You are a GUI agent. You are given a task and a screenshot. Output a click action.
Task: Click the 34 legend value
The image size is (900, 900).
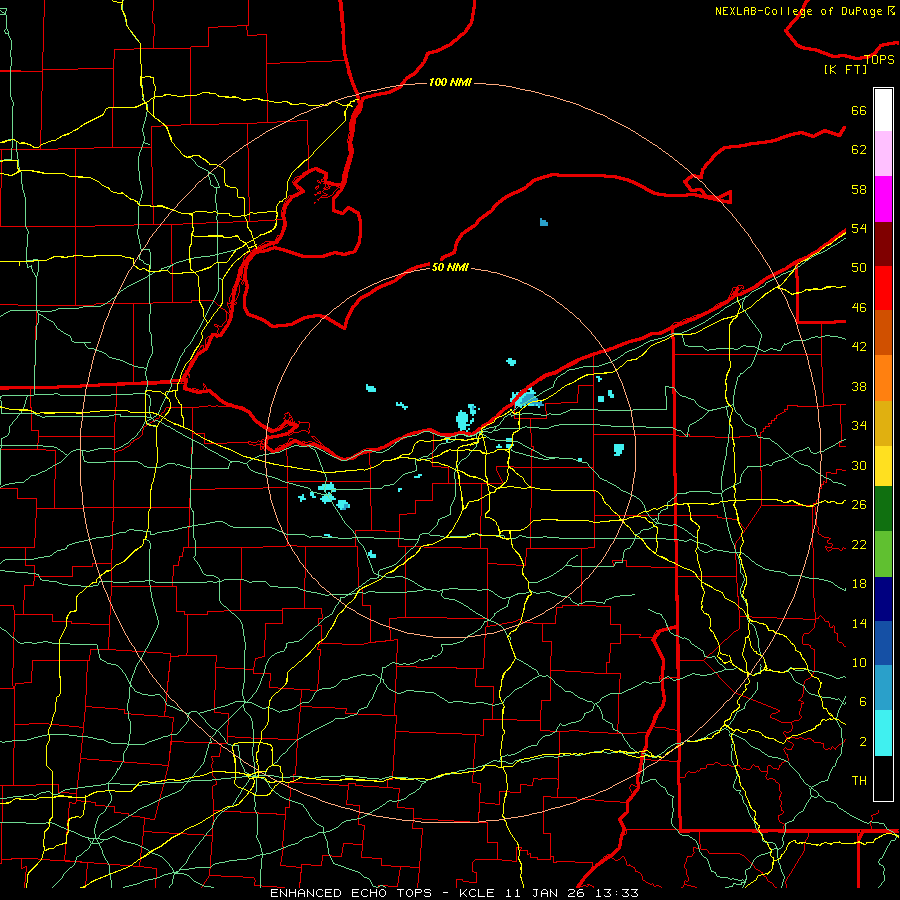[x=859, y=426]
